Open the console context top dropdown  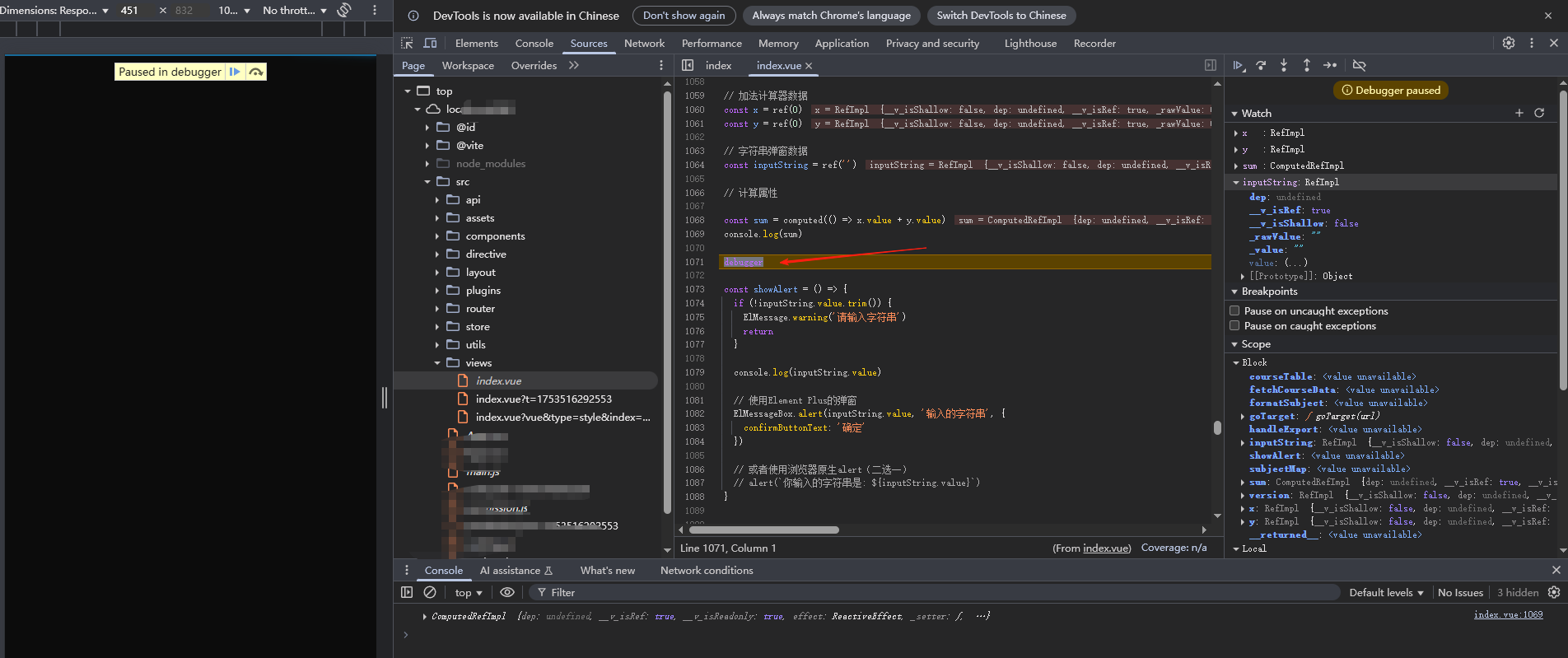point(469,592)
